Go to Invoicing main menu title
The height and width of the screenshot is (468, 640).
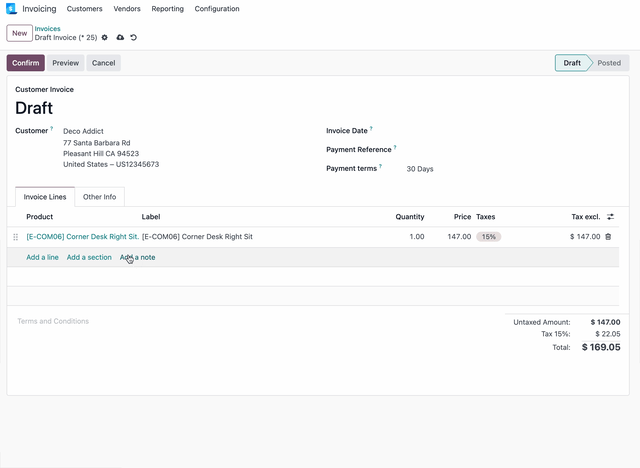coord(39,9)
